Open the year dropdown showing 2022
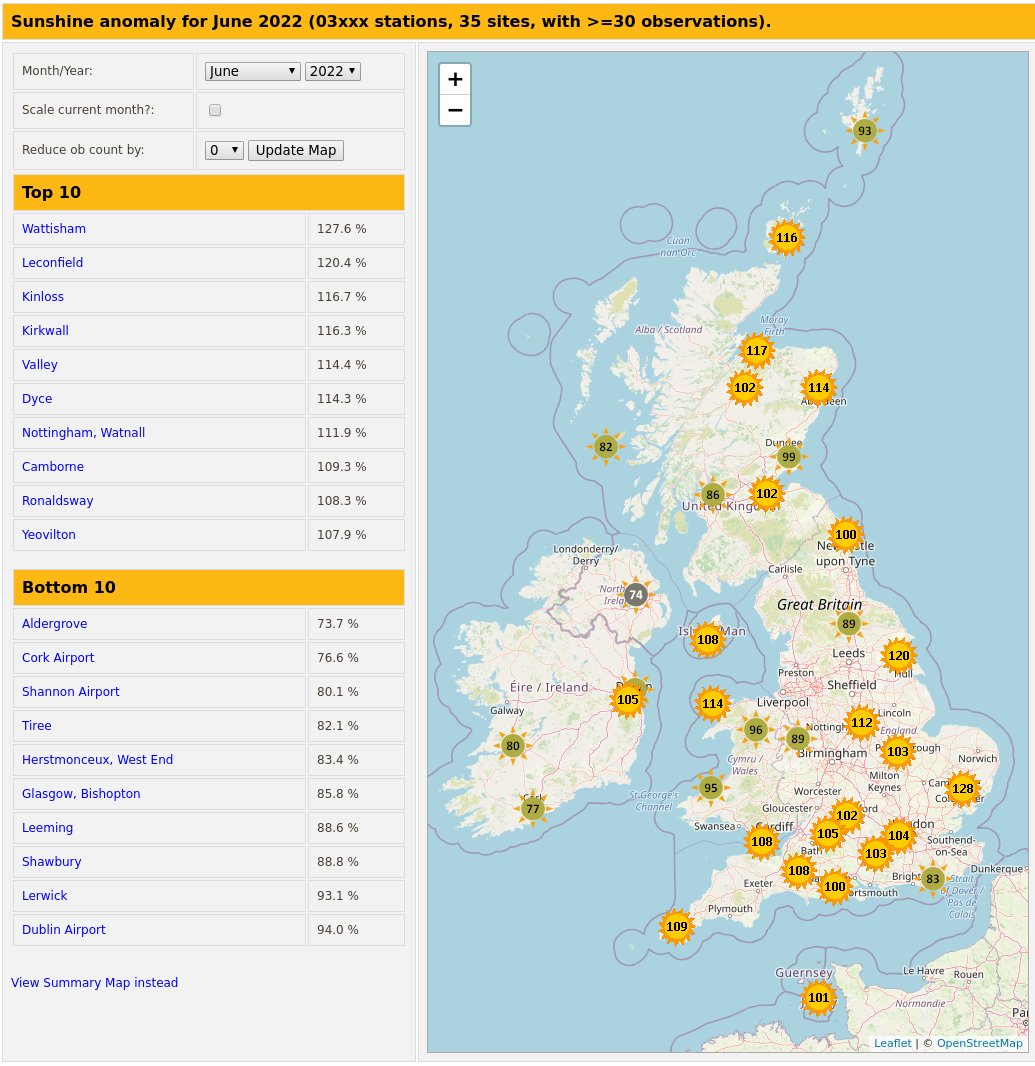This screenshot has width=1035, height=1066. tap(333, 71)
